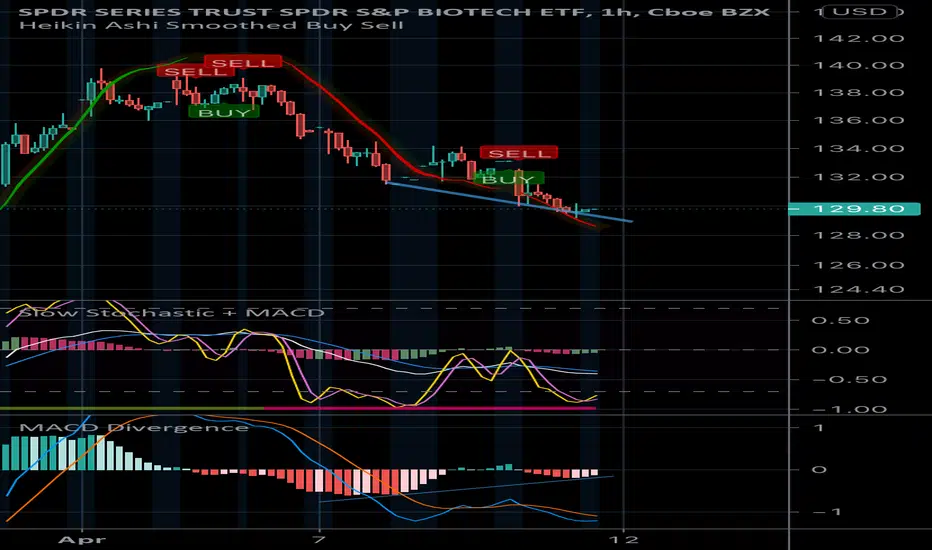
Task: Click the SELL signal label near 134.00
Action: pos(519,153)
